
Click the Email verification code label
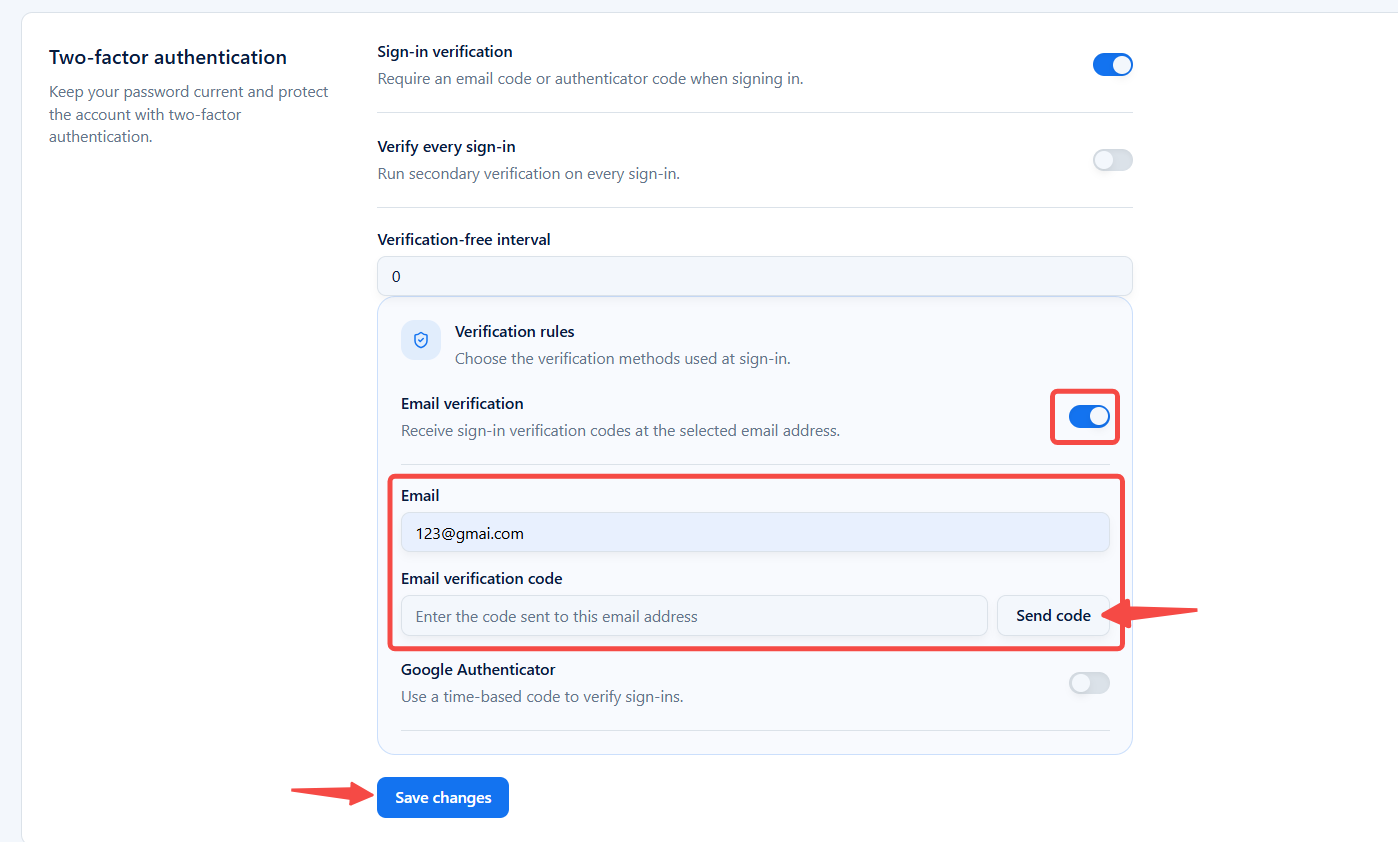482,579
